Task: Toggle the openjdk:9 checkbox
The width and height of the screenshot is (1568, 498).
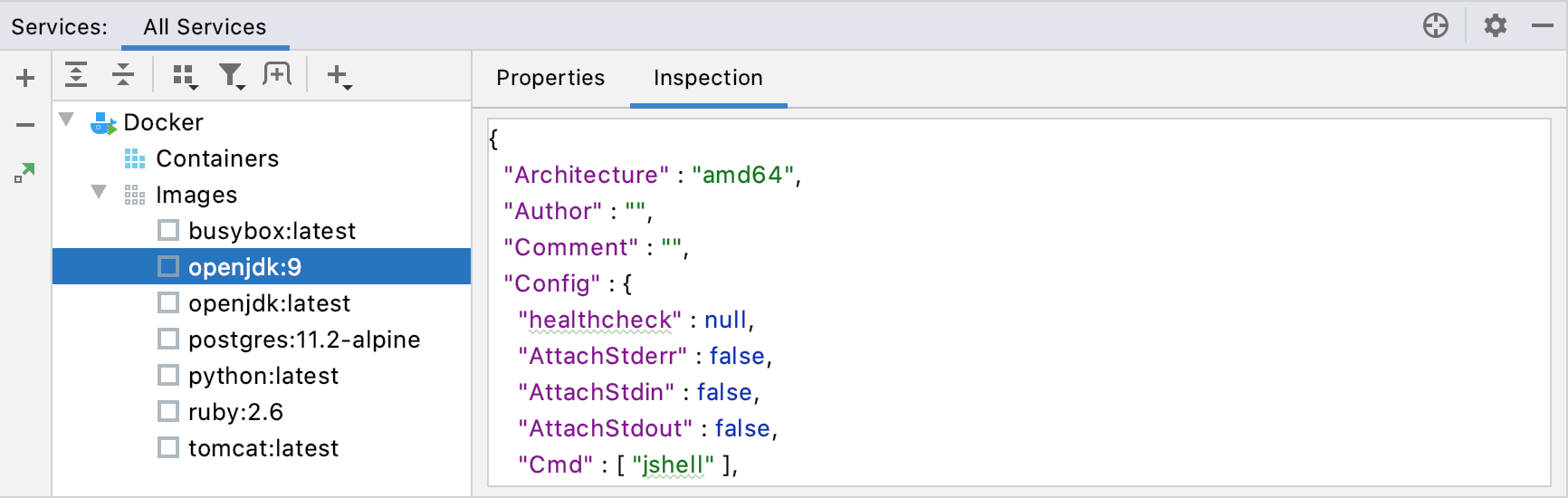Action: point(168,266)
